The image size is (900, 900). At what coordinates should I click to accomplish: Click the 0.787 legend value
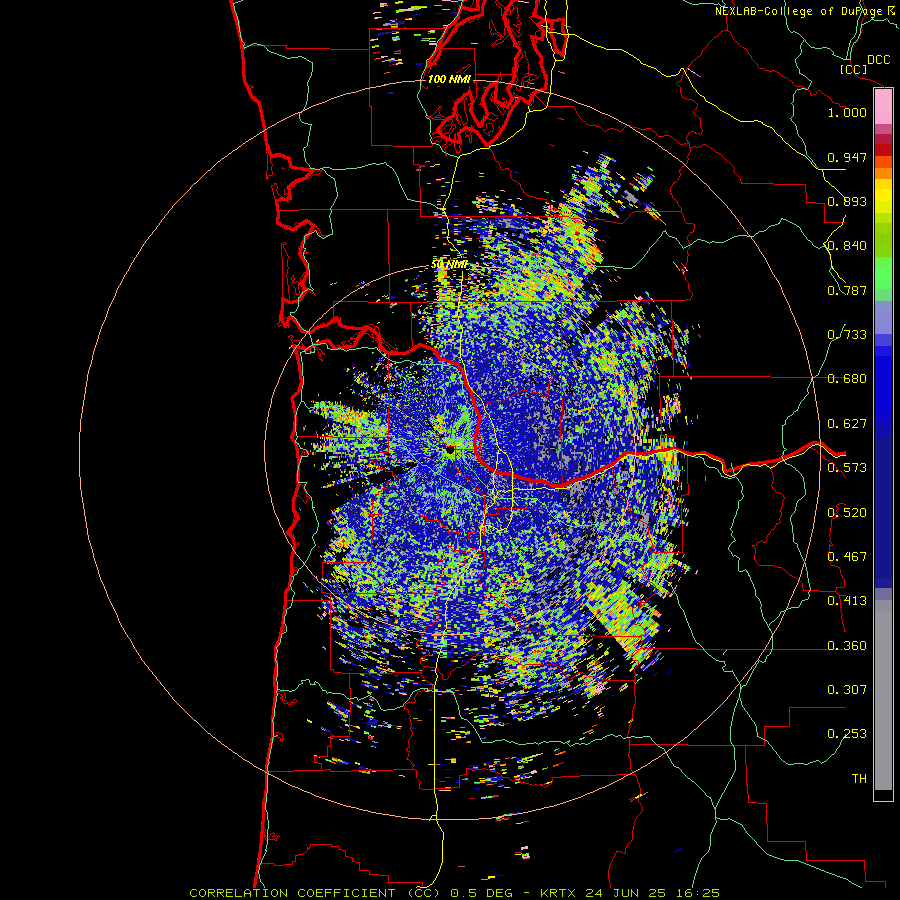847,290
